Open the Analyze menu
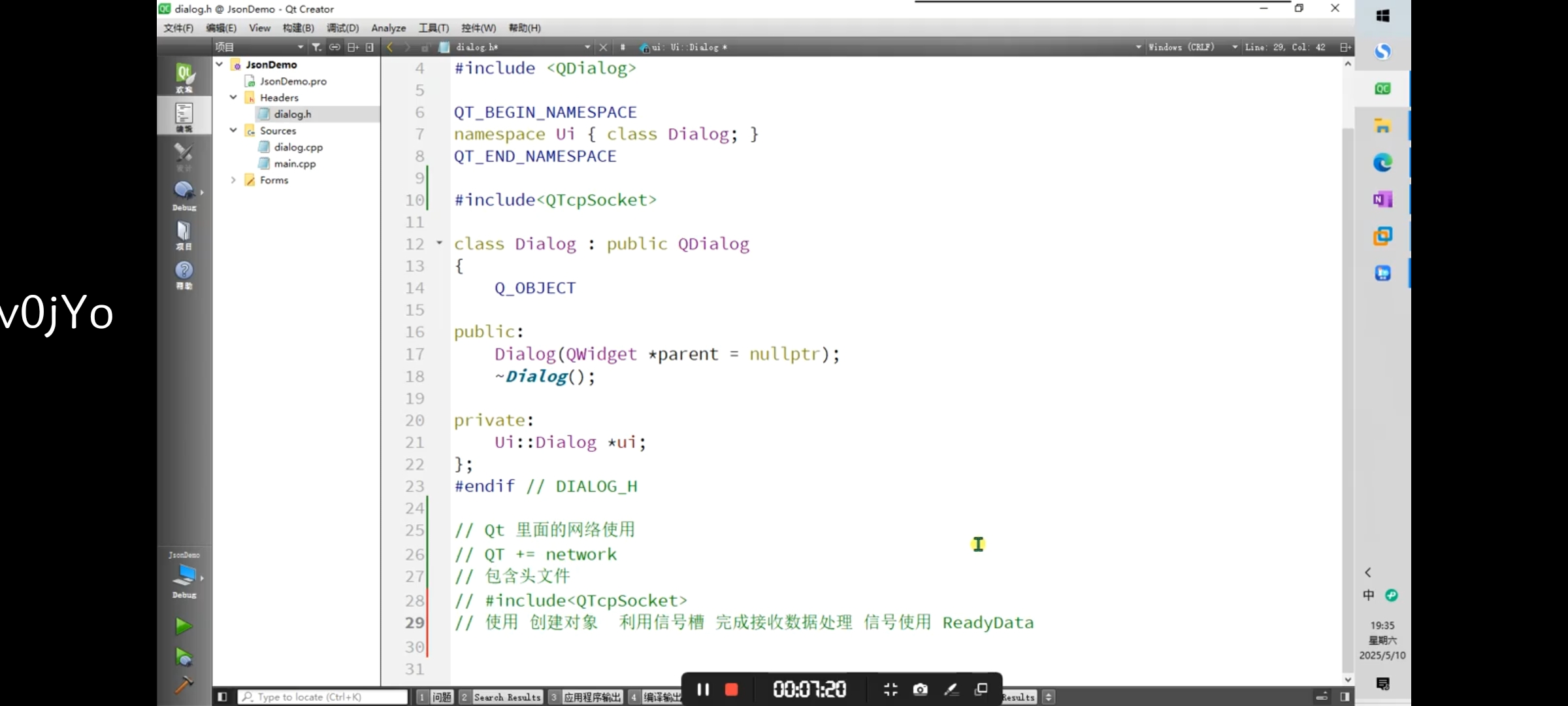This screenshot has width=1568, height=706. pyautogui.click(x=388, y=28)
